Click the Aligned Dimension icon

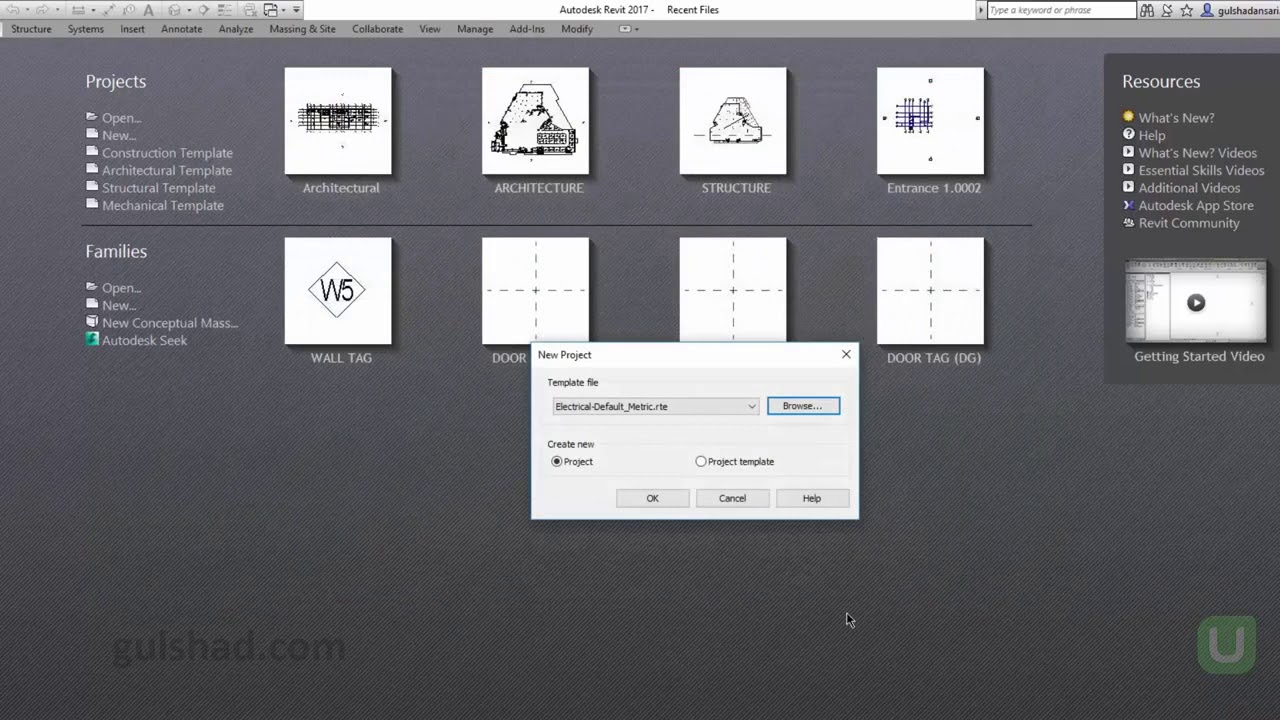click(x=108, y=10)
